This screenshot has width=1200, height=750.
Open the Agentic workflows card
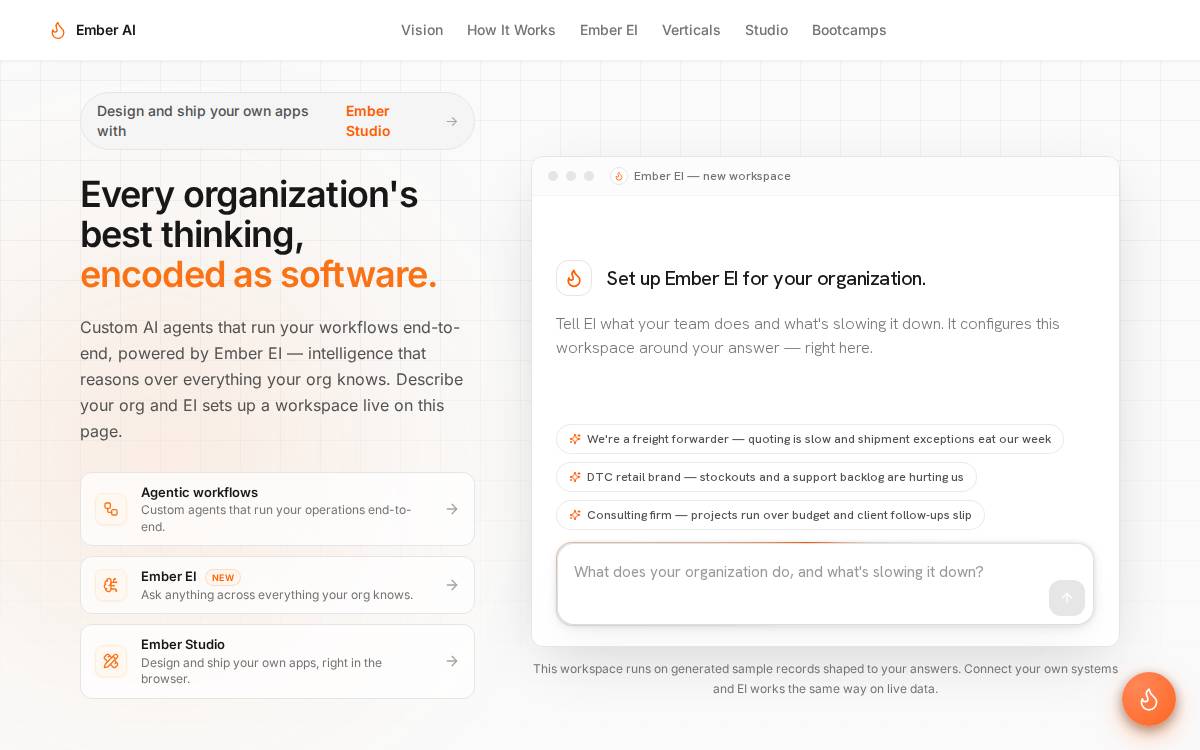pos(277,509)
